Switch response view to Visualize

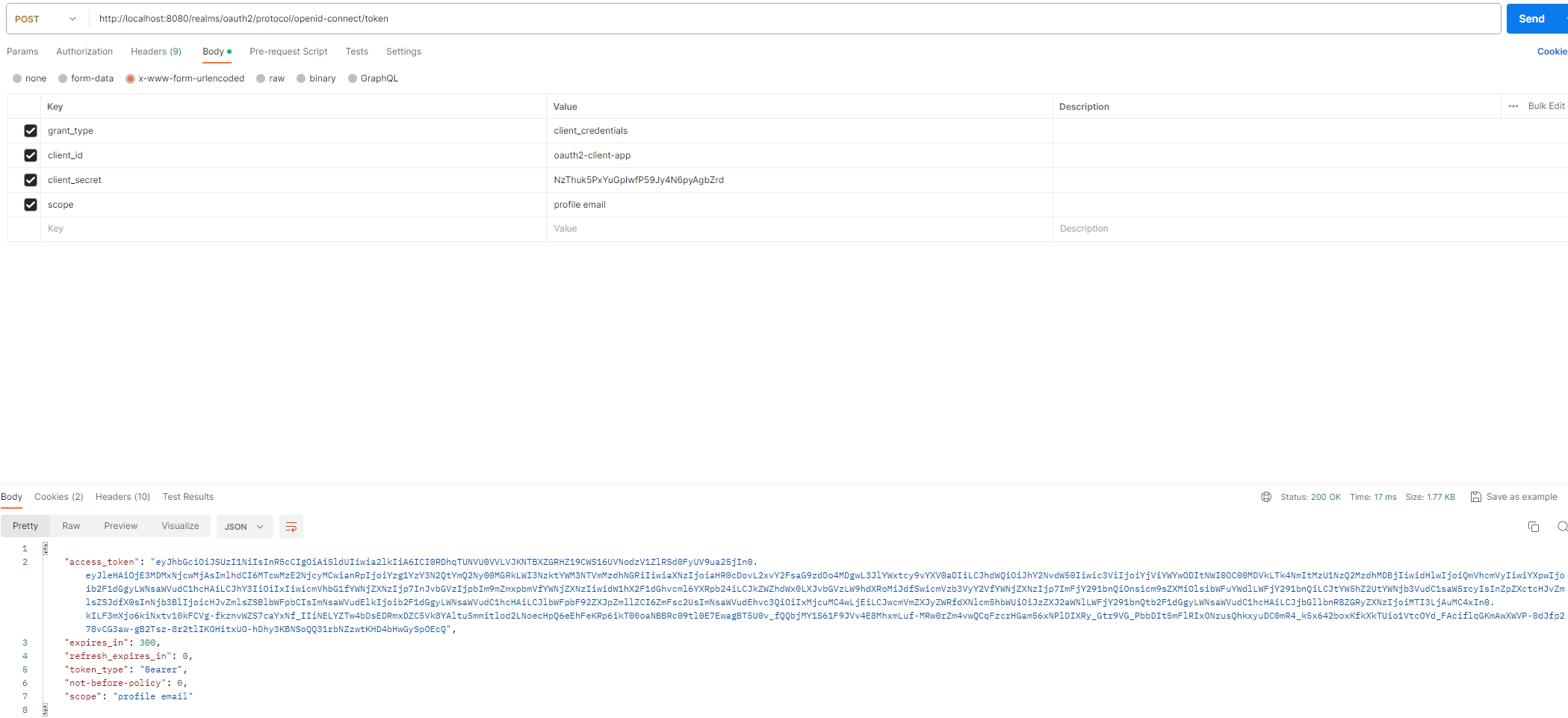tap(180, 526)
